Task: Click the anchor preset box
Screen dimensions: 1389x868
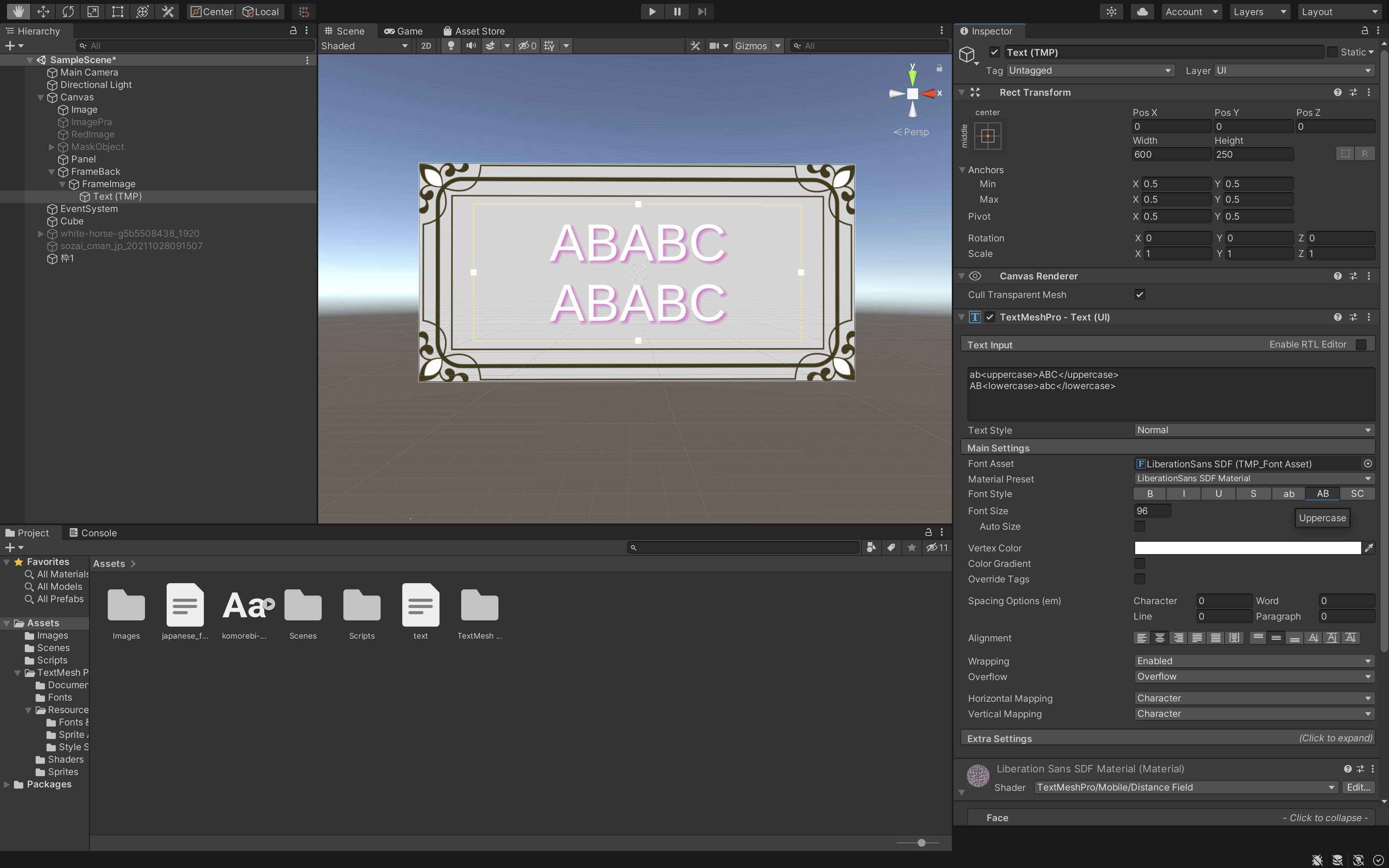Action: click(987, 136)
